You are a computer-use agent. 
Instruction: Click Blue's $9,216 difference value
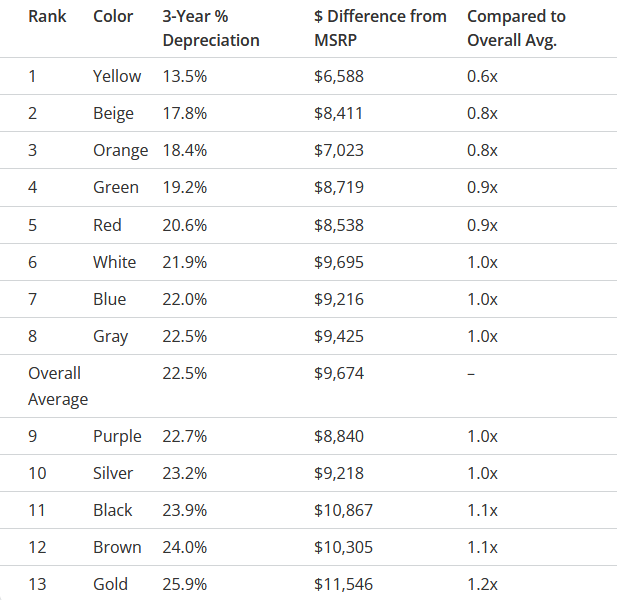(339, 299)
